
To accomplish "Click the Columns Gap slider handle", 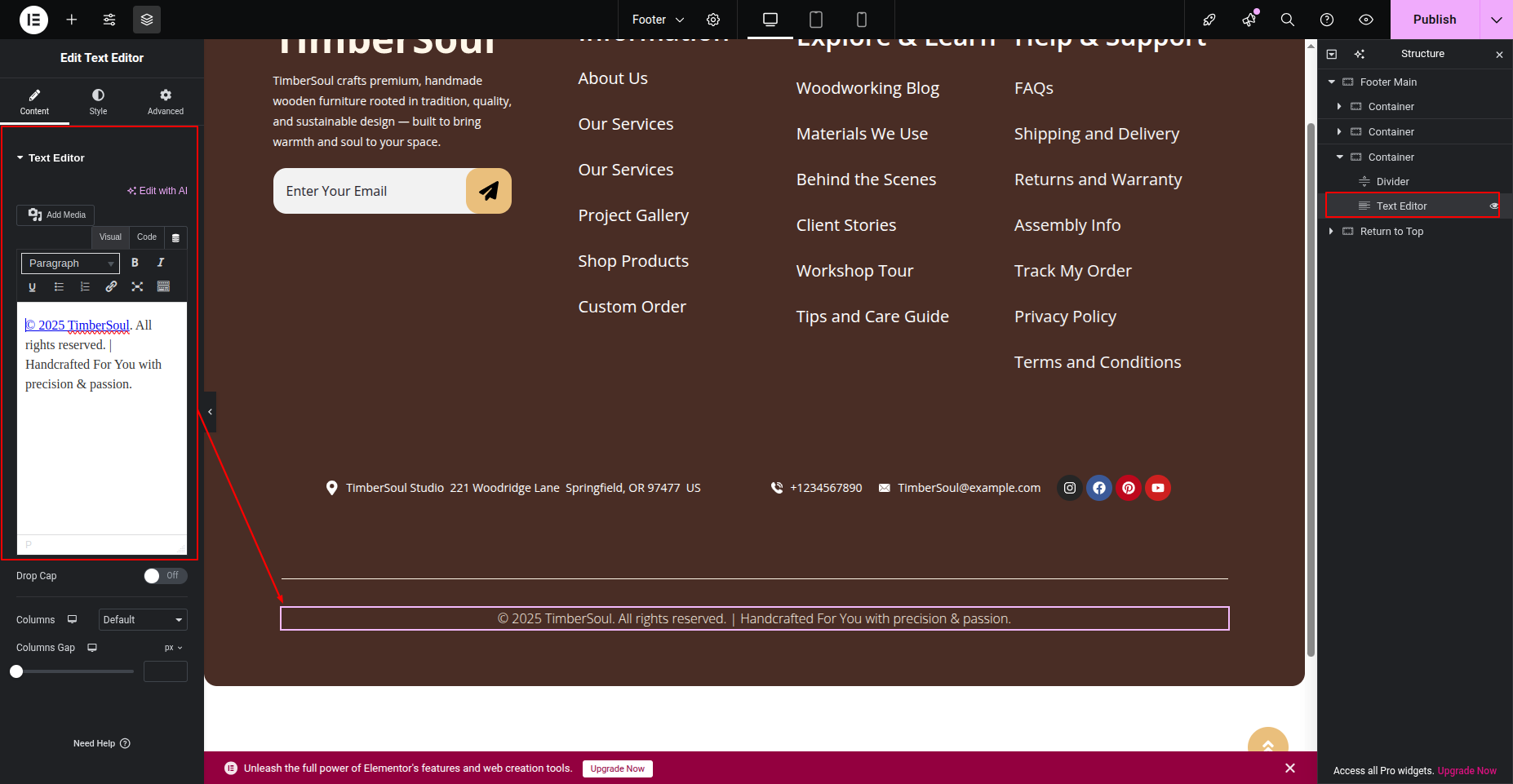I will [x=16, y=671].
